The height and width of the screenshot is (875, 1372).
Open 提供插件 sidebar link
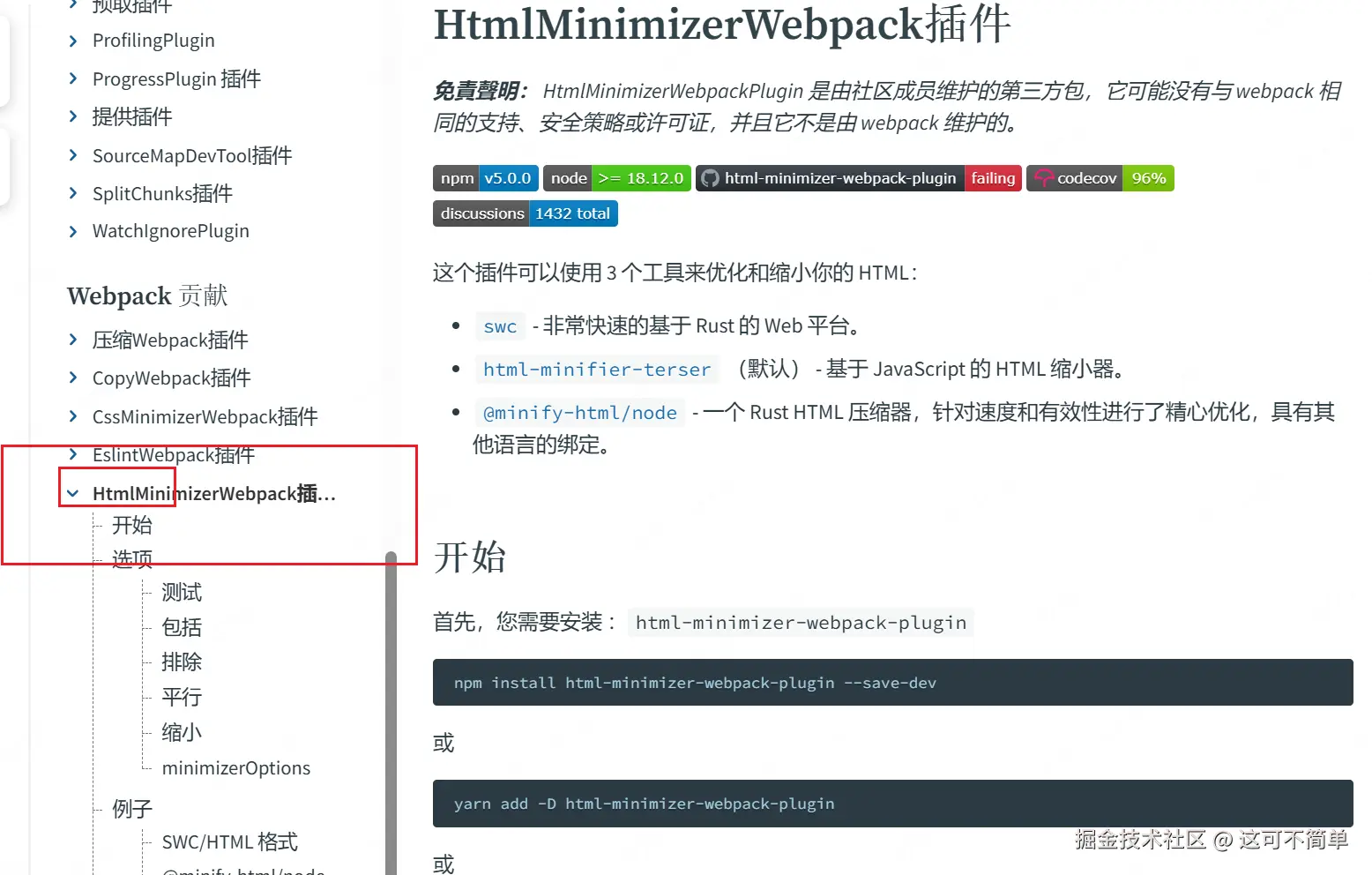(x=132, y=116)
